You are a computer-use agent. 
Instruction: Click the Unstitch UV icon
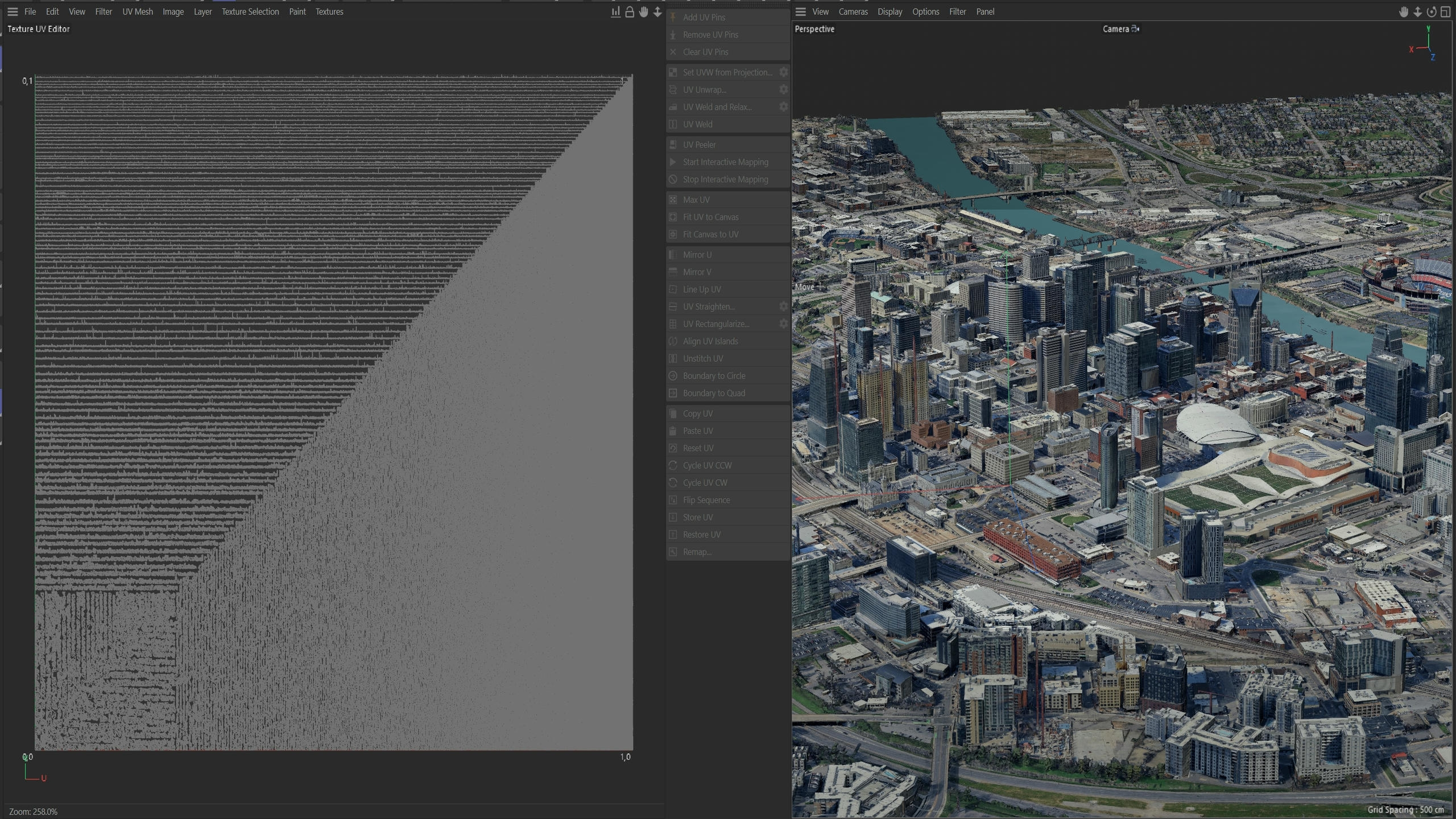[x=673, y=358]
